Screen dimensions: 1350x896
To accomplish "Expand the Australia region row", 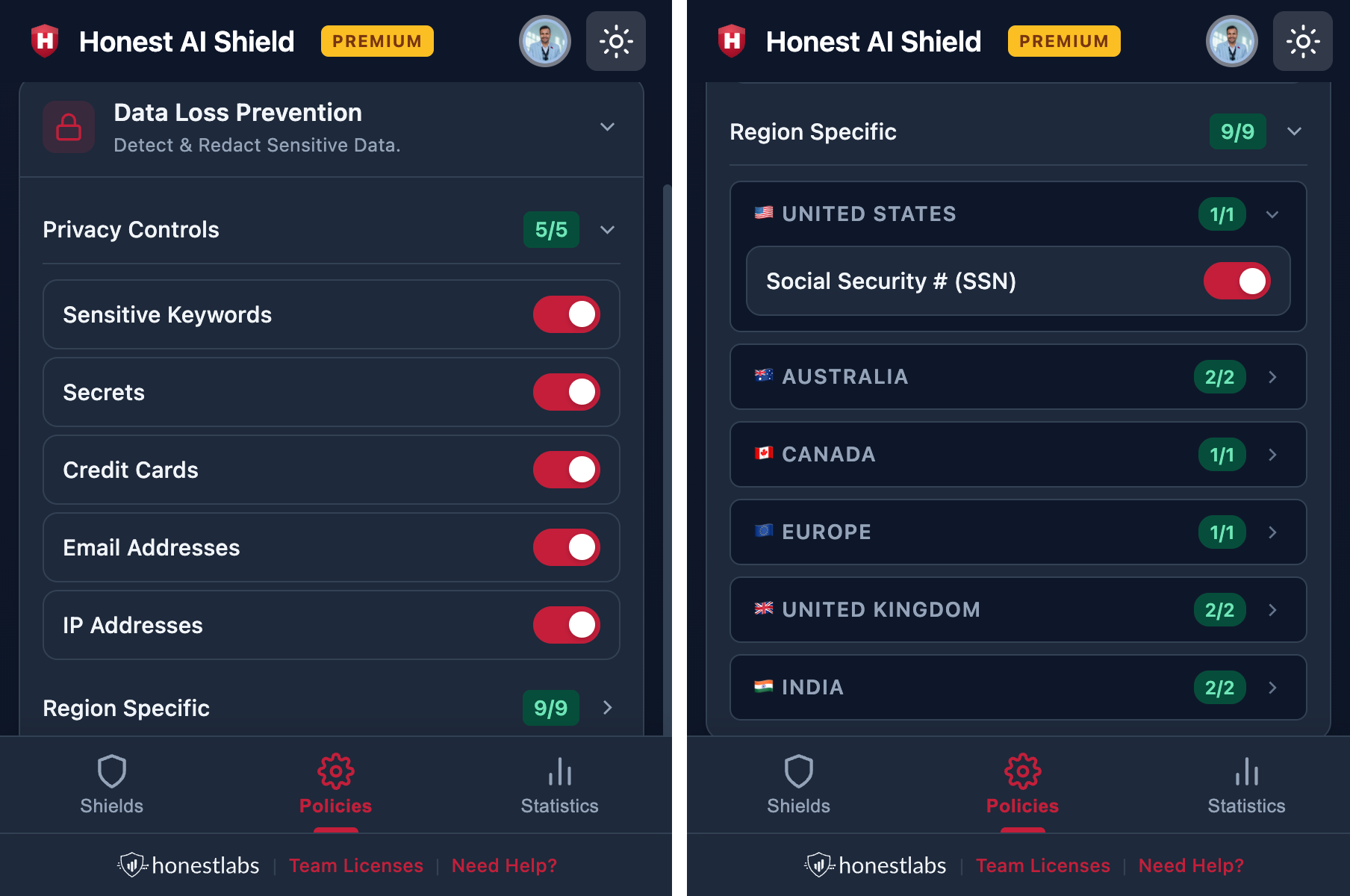I will pyautogui.click(x=1272, y=377).
